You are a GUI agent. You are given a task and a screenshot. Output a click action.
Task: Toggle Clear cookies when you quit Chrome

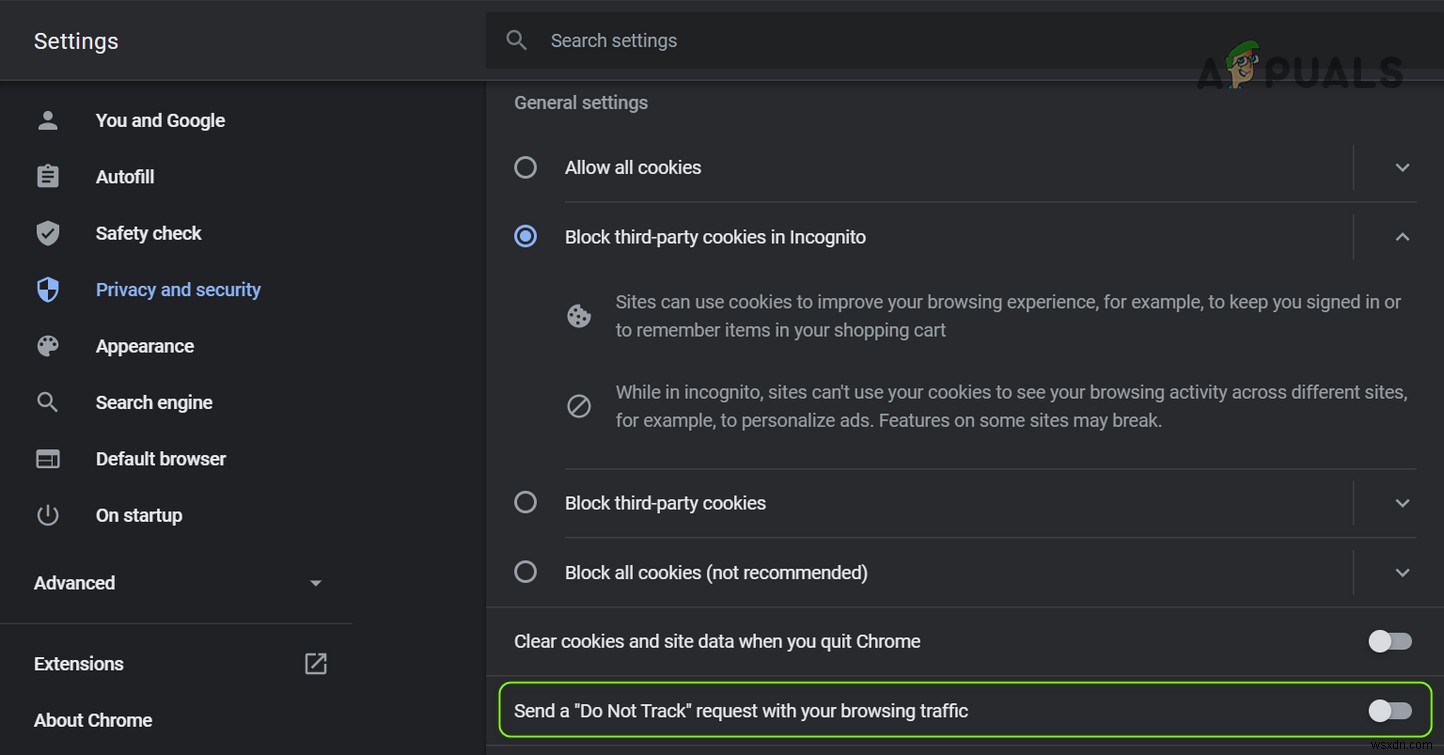(1390, 641)
